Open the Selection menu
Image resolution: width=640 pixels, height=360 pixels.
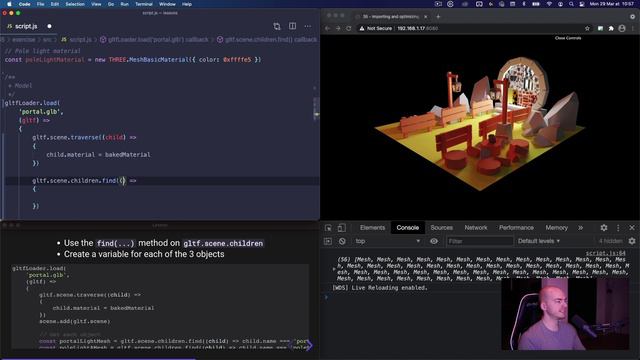(75, 4)
